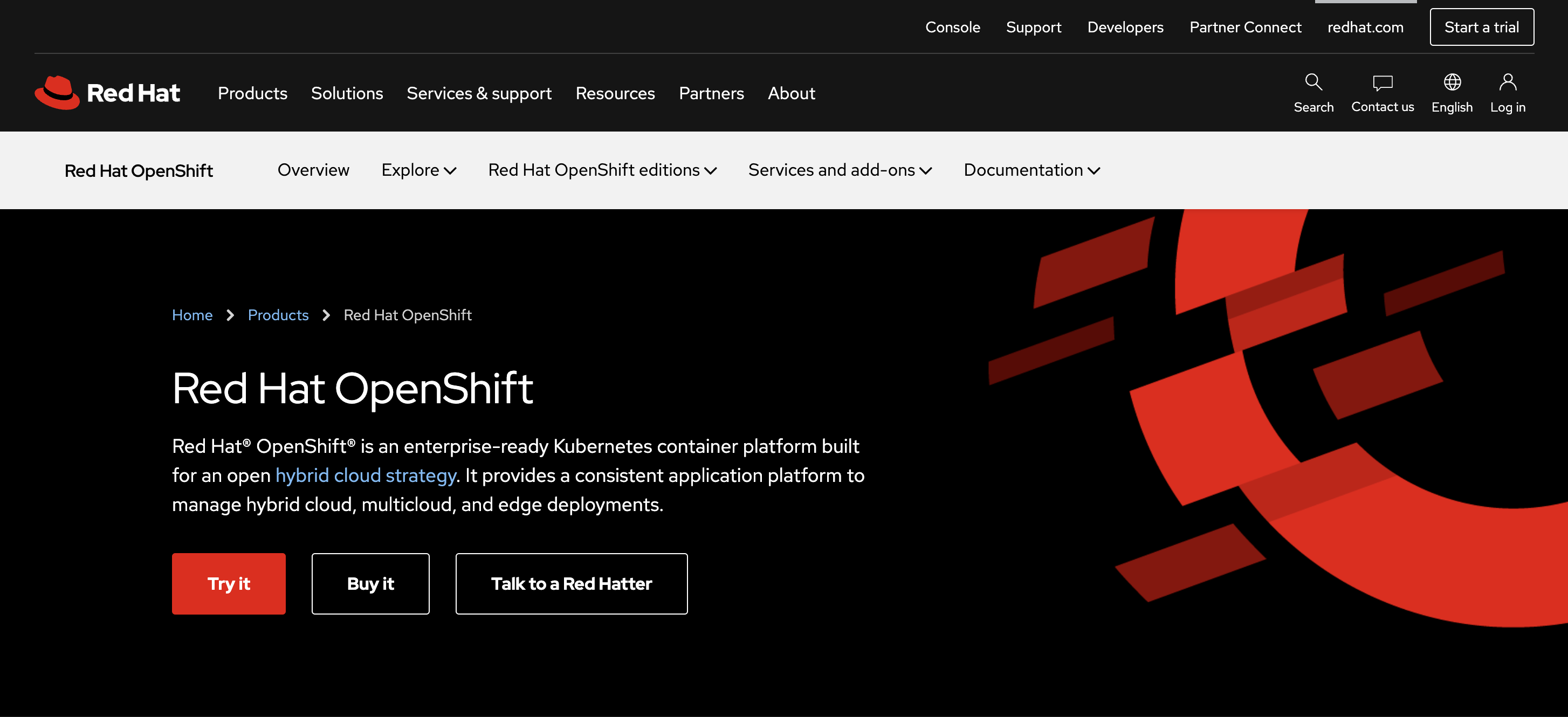Open the Solutions menu item
1568x717 pixels.
(x=347, y=92)
